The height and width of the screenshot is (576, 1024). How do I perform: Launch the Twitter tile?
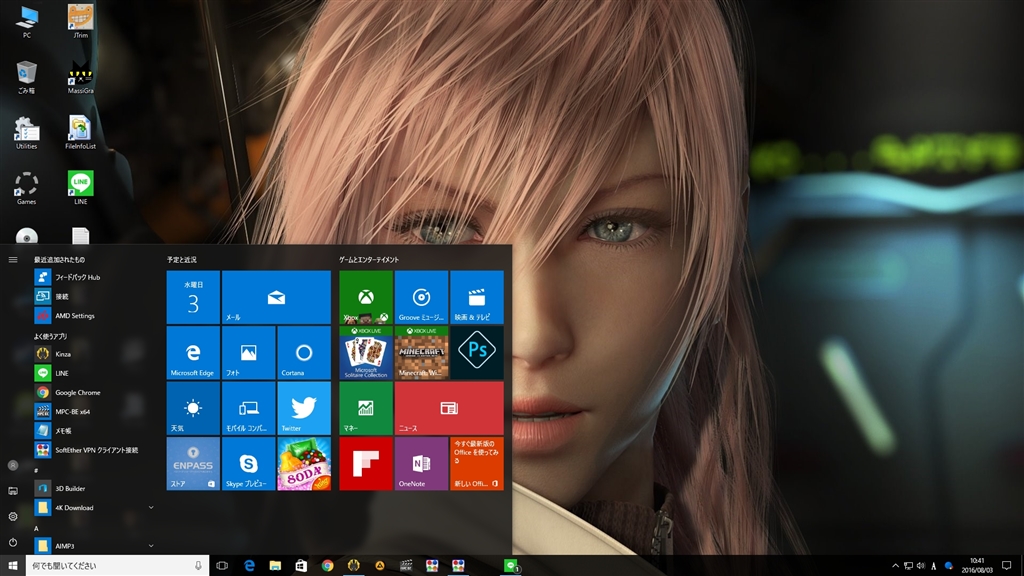(x=304, y=408)
